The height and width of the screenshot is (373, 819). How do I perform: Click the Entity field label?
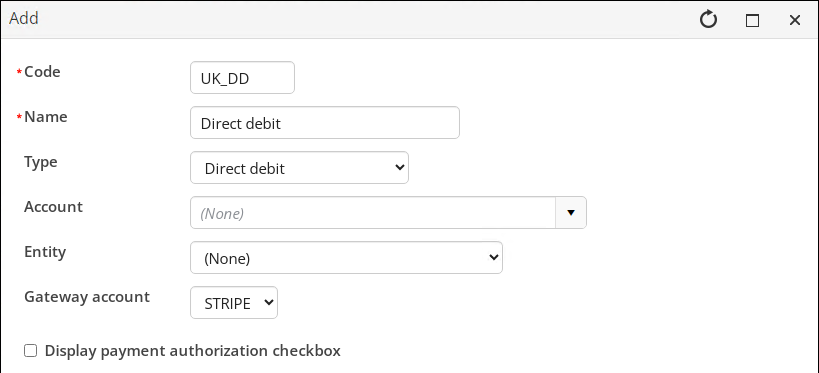point(45,252)
